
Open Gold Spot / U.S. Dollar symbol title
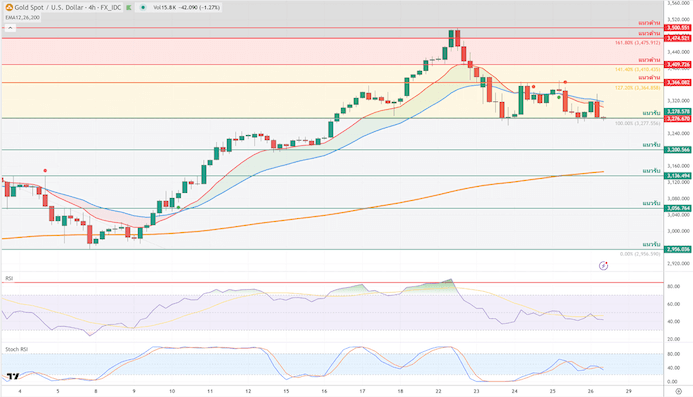[68, 8]
